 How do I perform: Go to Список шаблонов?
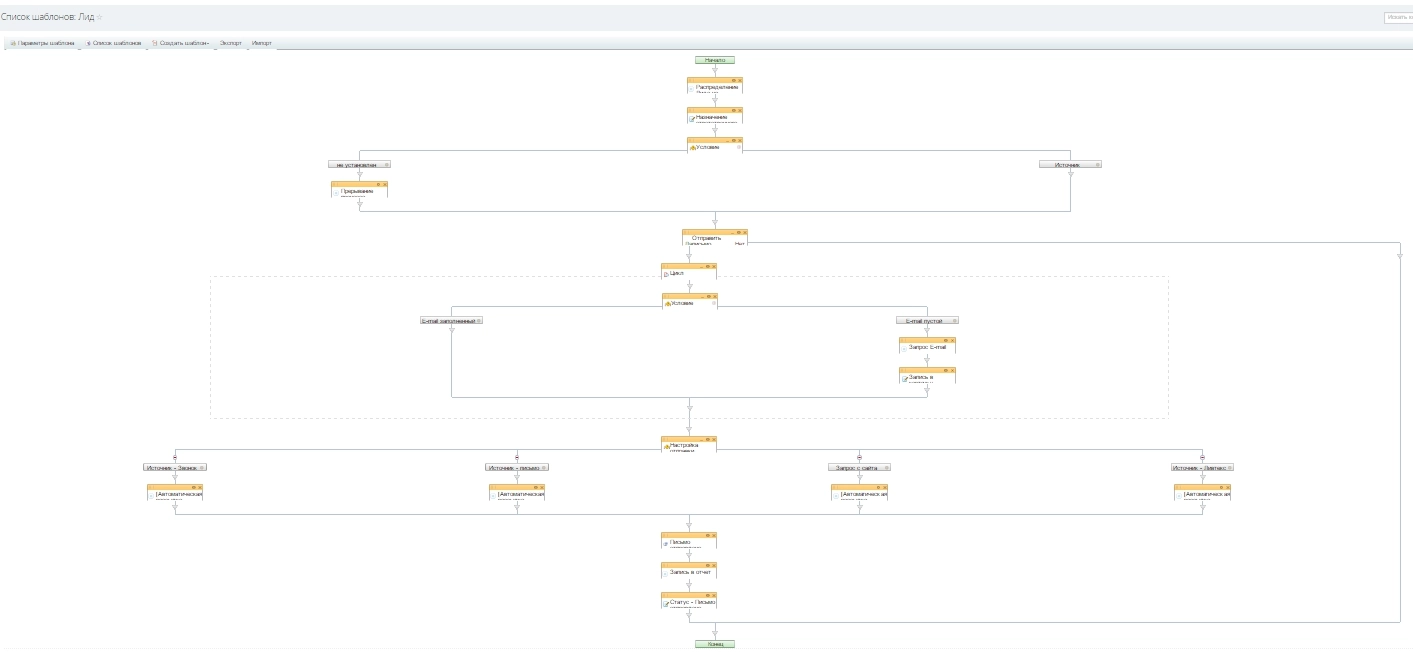point(115,43)
